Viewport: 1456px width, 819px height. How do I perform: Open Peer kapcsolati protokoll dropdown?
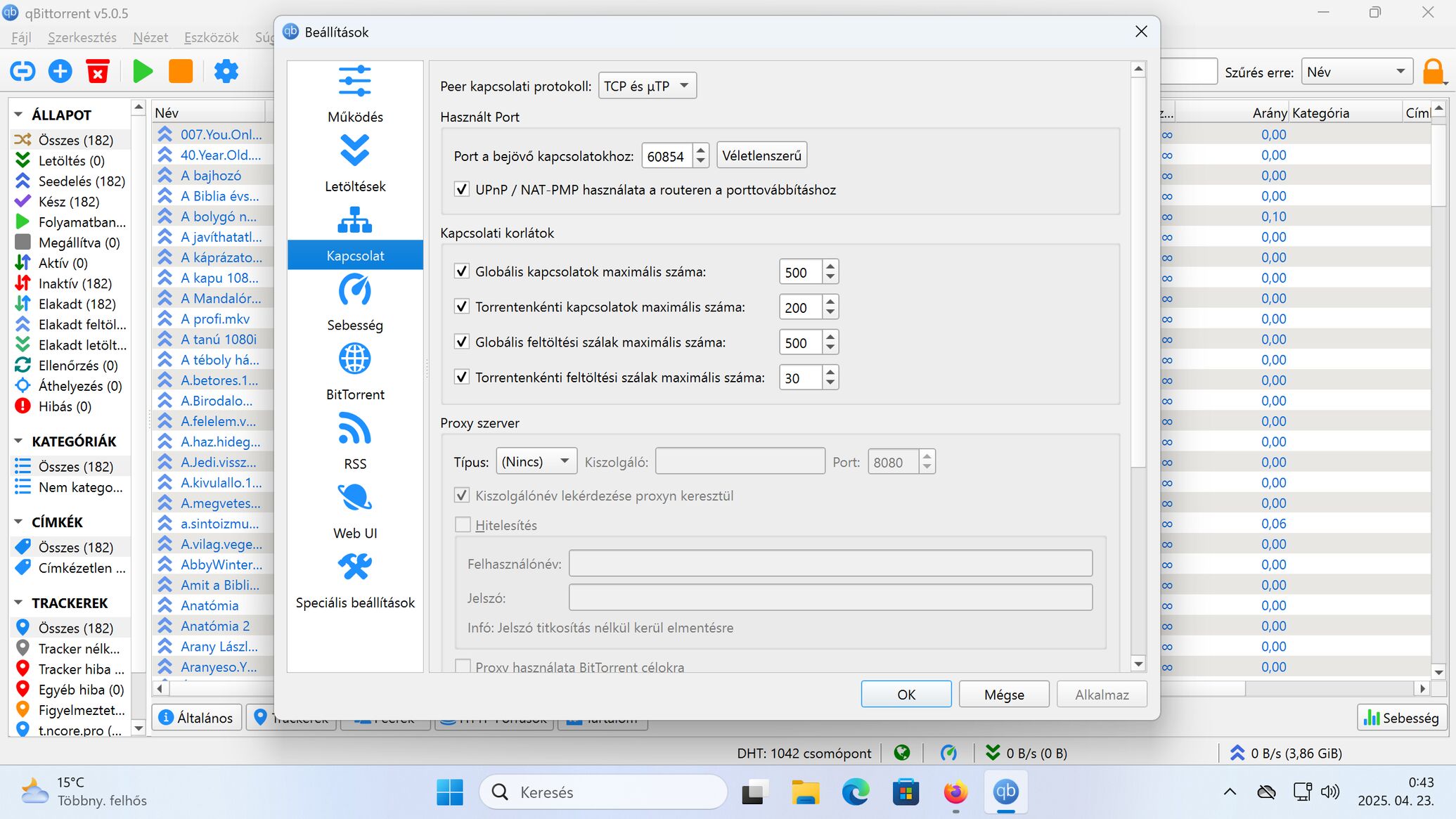[x=647, y=86]
